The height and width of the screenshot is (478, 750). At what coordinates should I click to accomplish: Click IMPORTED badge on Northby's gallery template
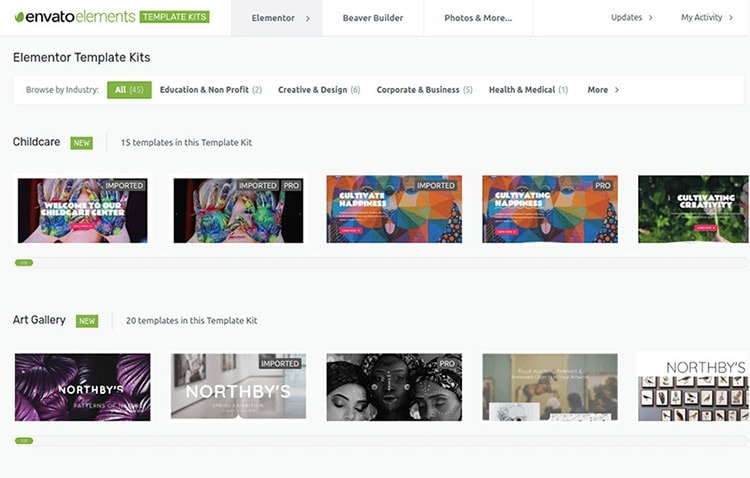(280, 364)
